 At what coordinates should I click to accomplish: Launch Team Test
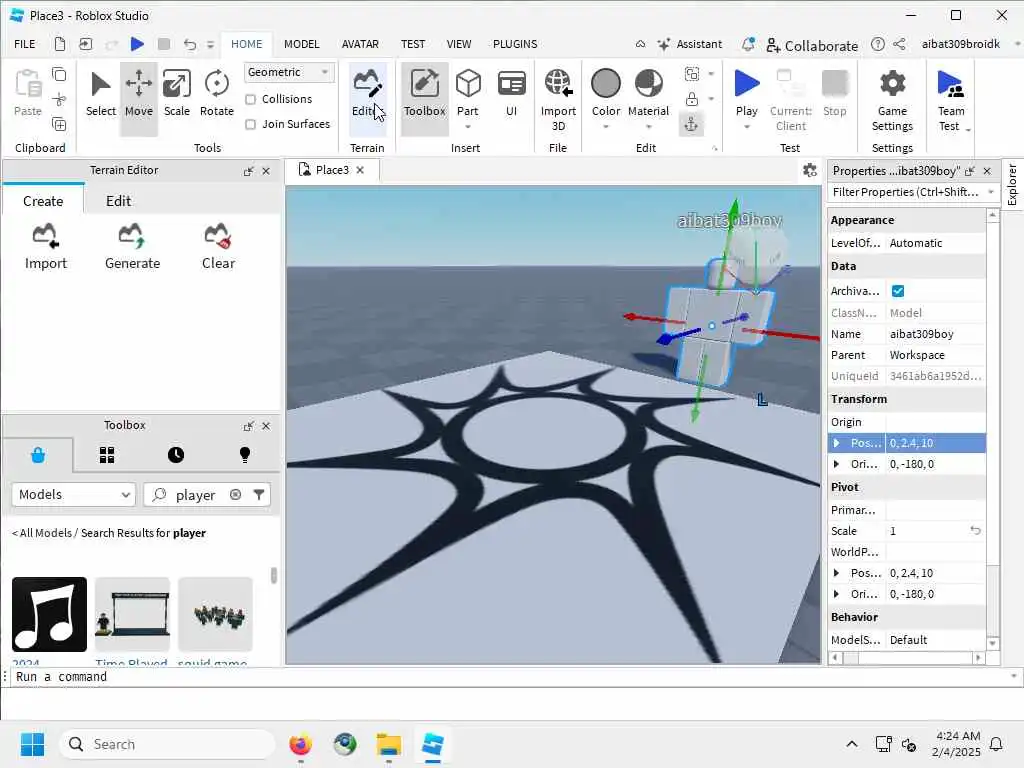950,101
